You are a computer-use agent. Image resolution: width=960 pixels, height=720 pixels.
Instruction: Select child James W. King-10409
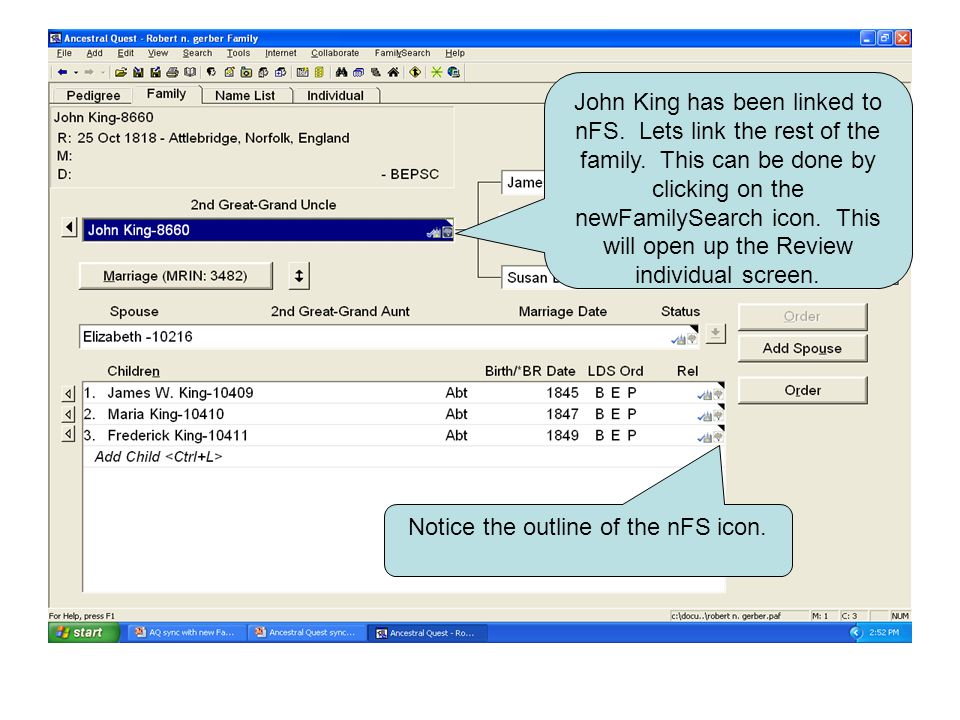click(403, 393)
